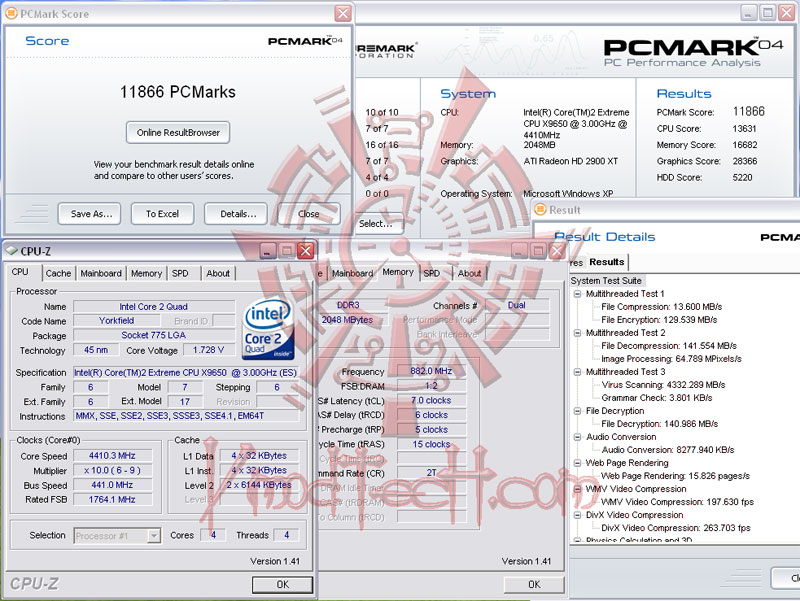
Task: Close the PCMark Score dialog via Close button
Action: [x=309, y=214]
